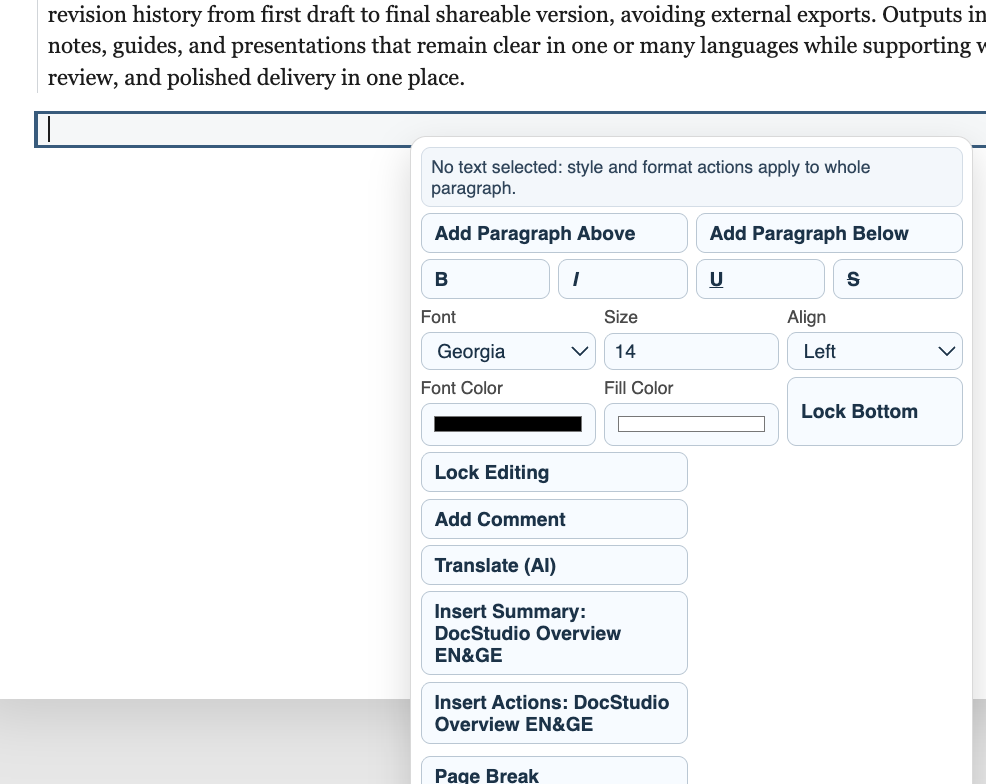The height and width of the screenshot is (784, 986).
Task: Toggle italic formatting with I
Action: tap(623, 279)
